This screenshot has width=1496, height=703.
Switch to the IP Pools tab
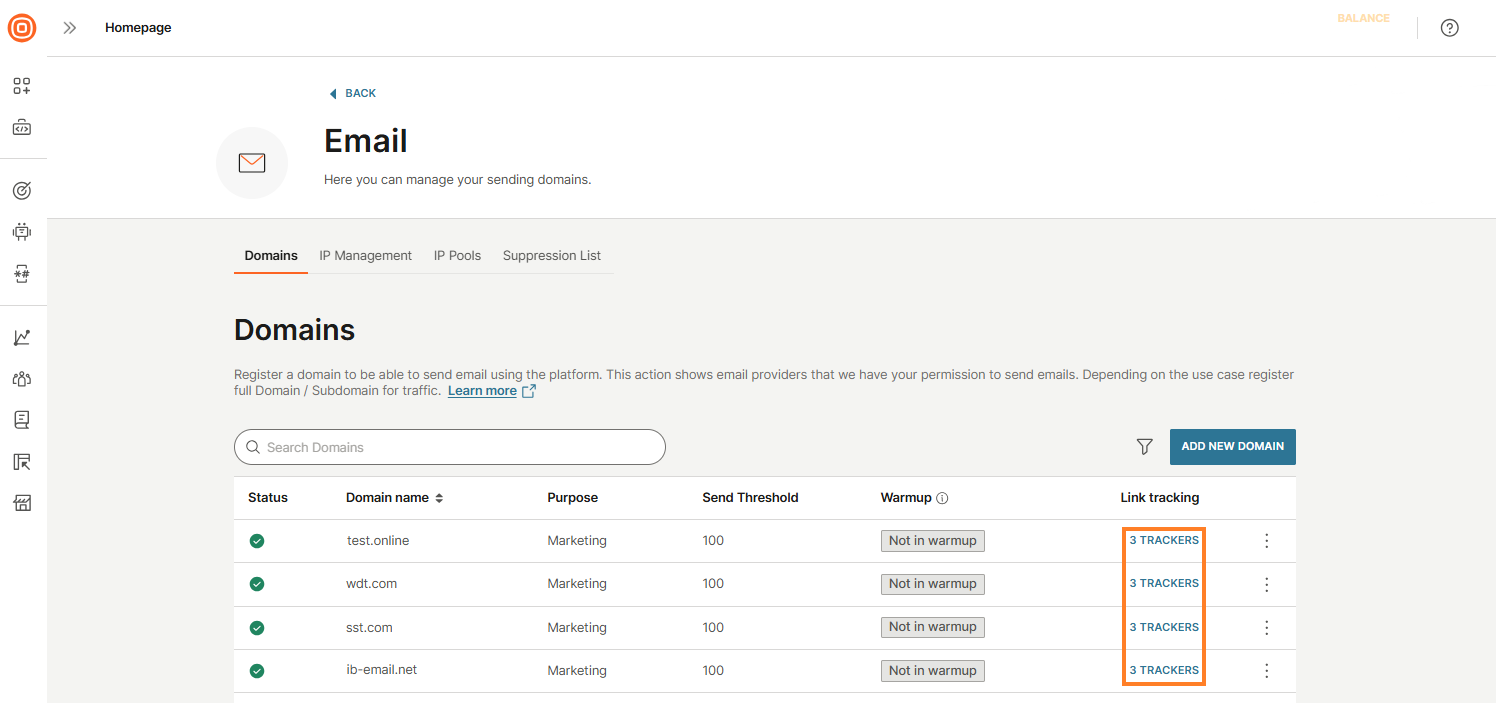pyautogui.click(x=457, y=255)
